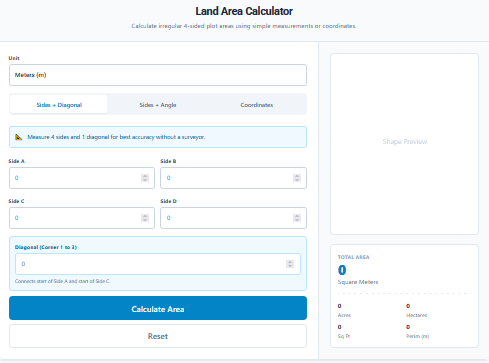Open the Unit dropdown showing Meters (m)
This screenshot has height=363, width=489.
pyautogui.click(x=158, y=75)
